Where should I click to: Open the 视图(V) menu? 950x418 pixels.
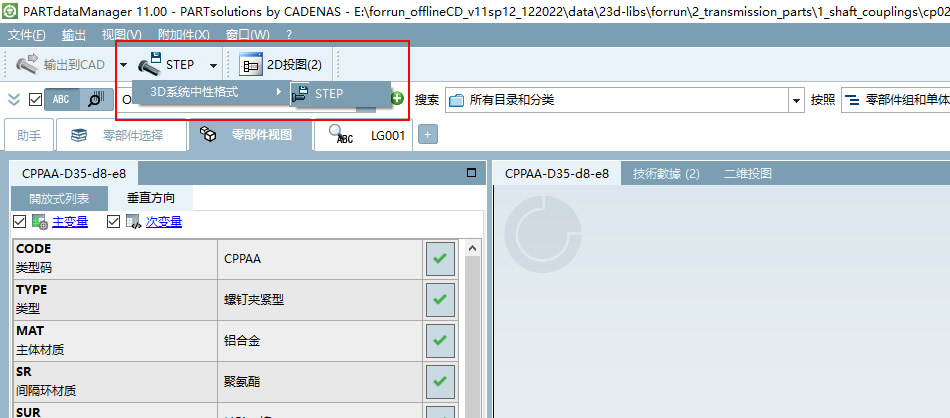coord(122,35)
